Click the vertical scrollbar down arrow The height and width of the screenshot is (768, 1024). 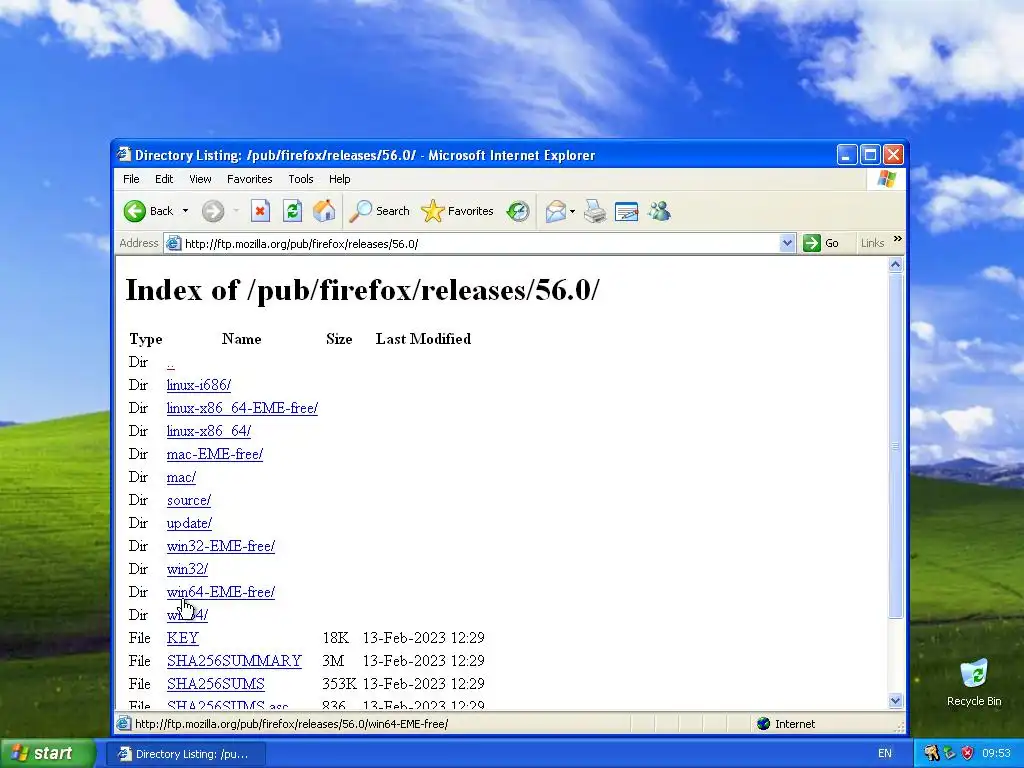pyautogui.click(x=895, y=701)
